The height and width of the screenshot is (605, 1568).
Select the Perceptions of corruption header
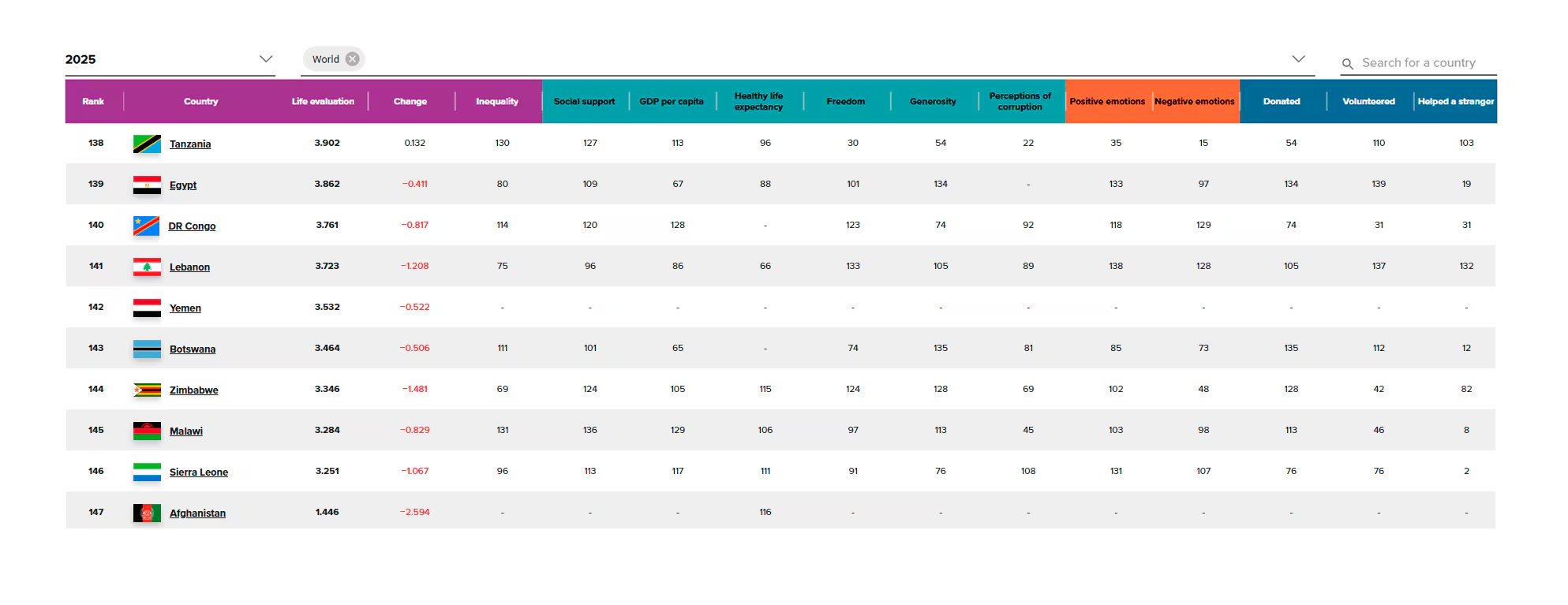(1020, 101)
